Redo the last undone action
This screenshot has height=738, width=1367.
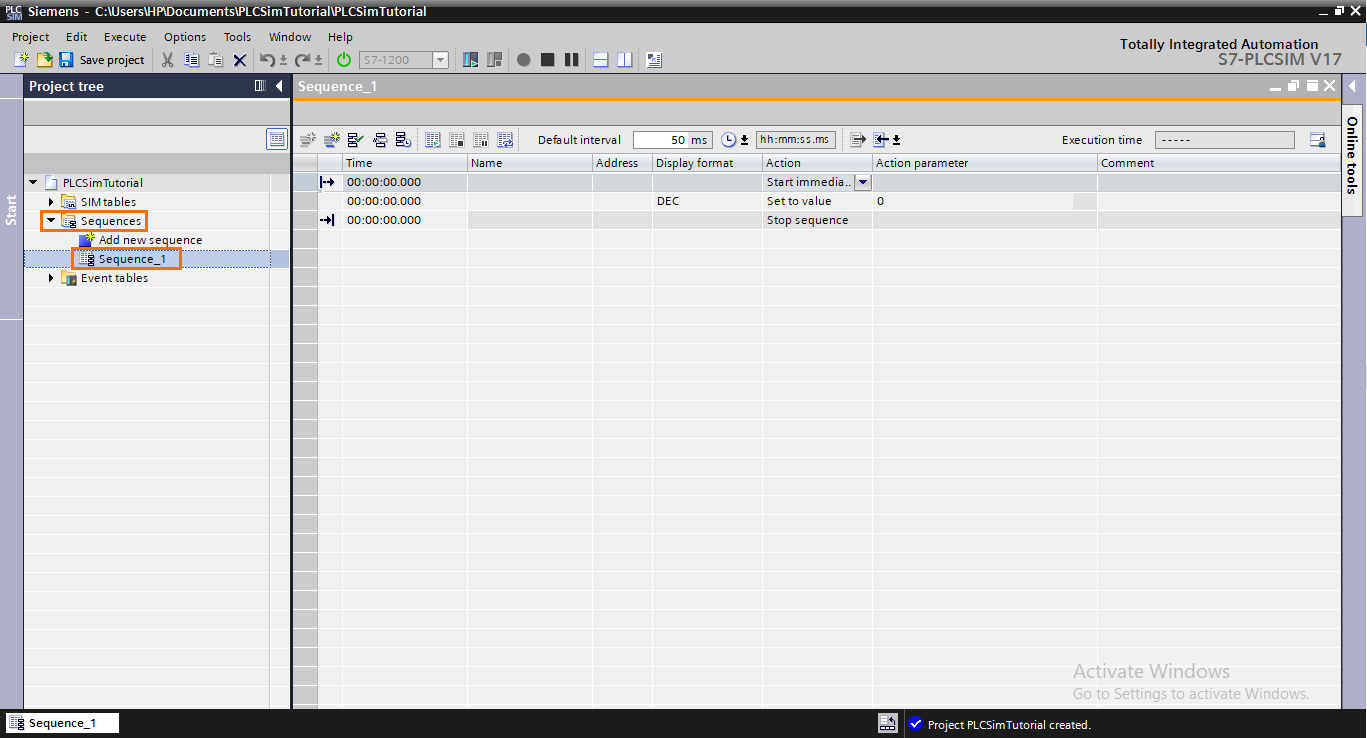point(302,60)
